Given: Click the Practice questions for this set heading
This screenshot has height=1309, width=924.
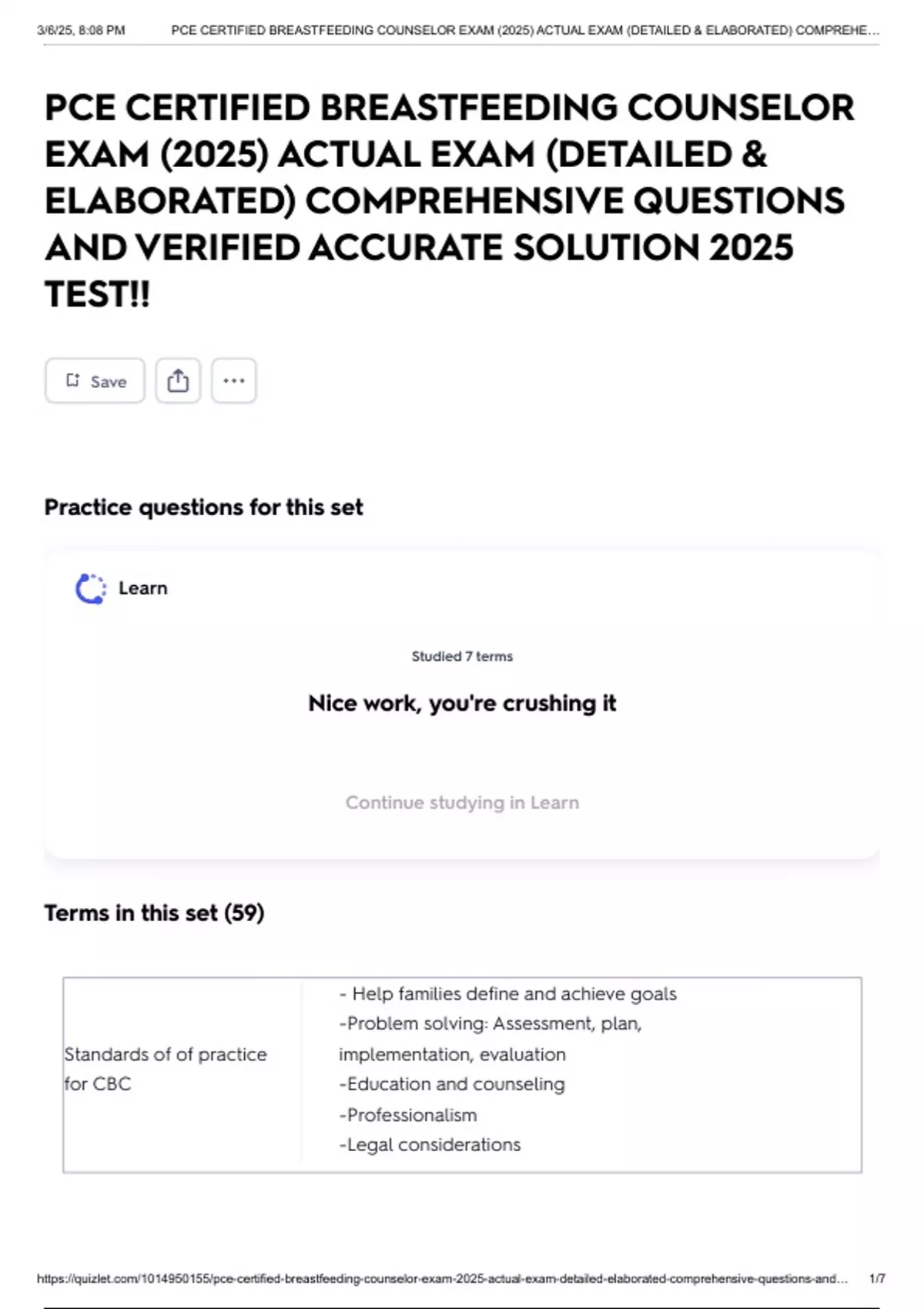Looking at the screenshot, I should point(204,507).
